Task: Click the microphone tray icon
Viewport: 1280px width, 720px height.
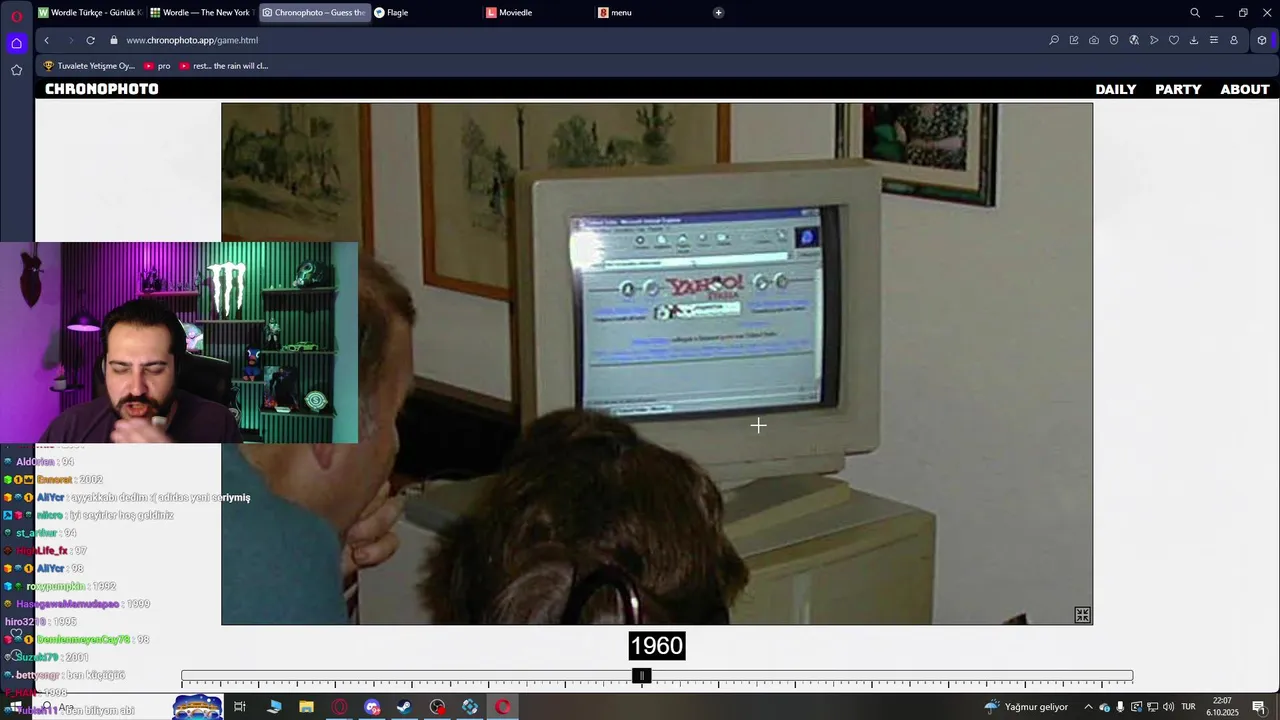Action: pyautogui.click(x=1122, y=707)
